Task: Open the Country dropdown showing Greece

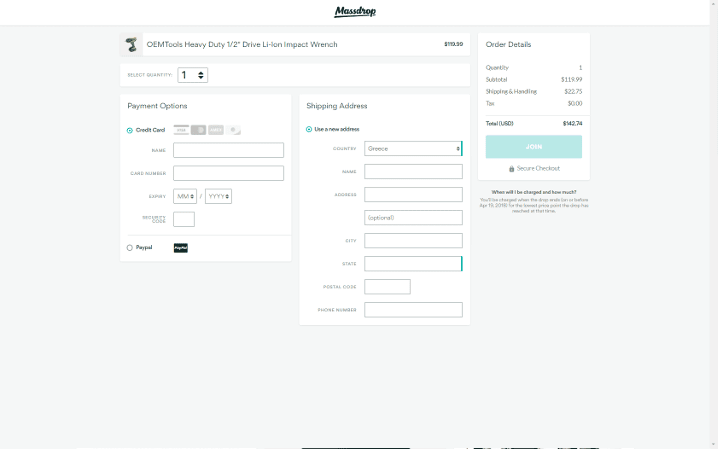Action: (x=413, y=149)
